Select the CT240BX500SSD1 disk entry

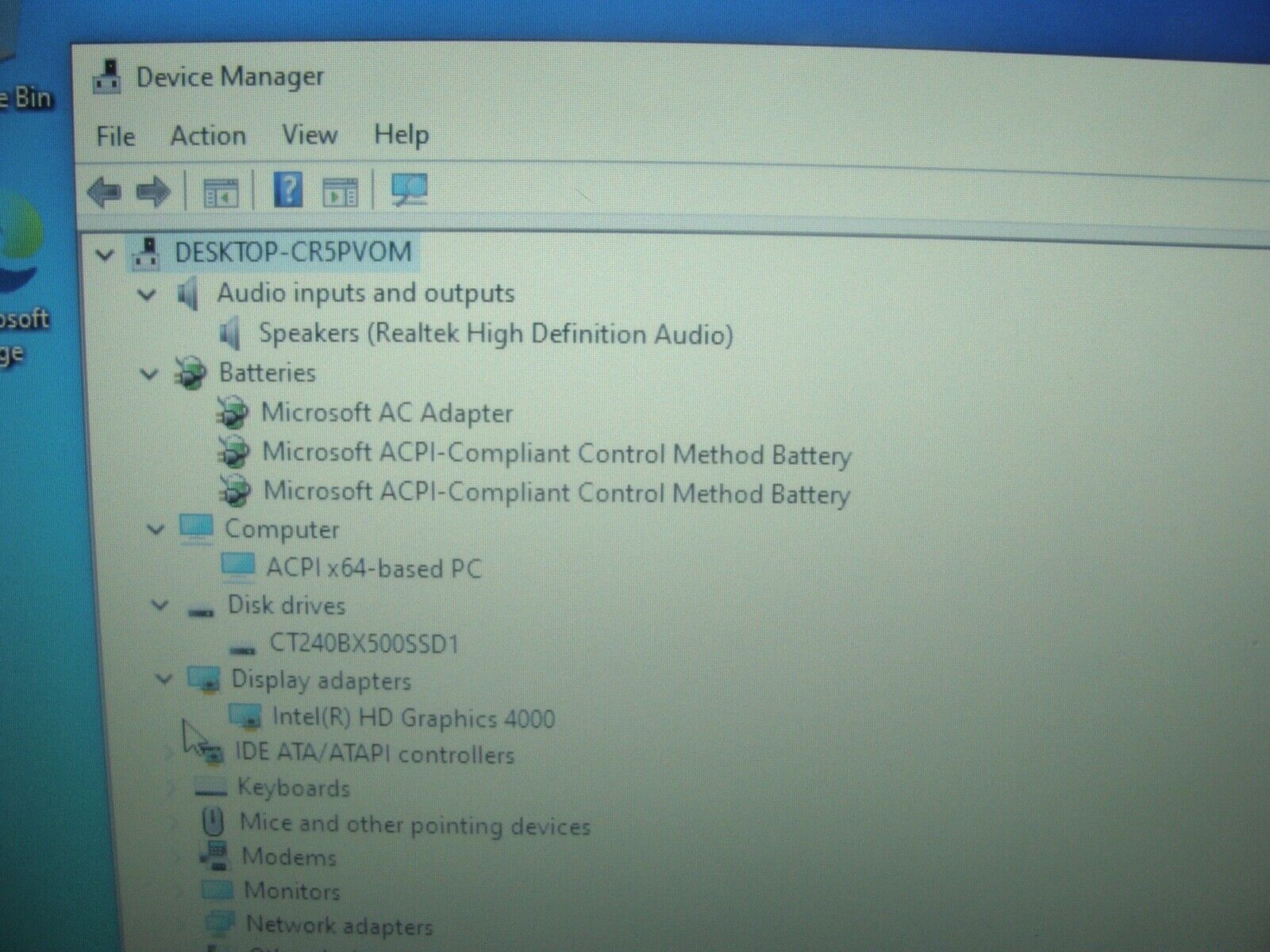point(364,643)
